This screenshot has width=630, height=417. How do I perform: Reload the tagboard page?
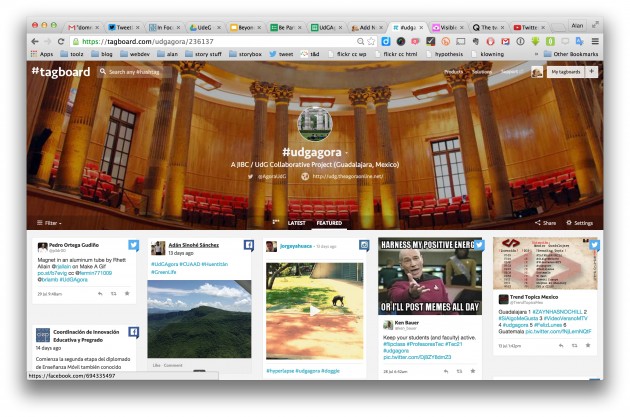tap(61, 41)
